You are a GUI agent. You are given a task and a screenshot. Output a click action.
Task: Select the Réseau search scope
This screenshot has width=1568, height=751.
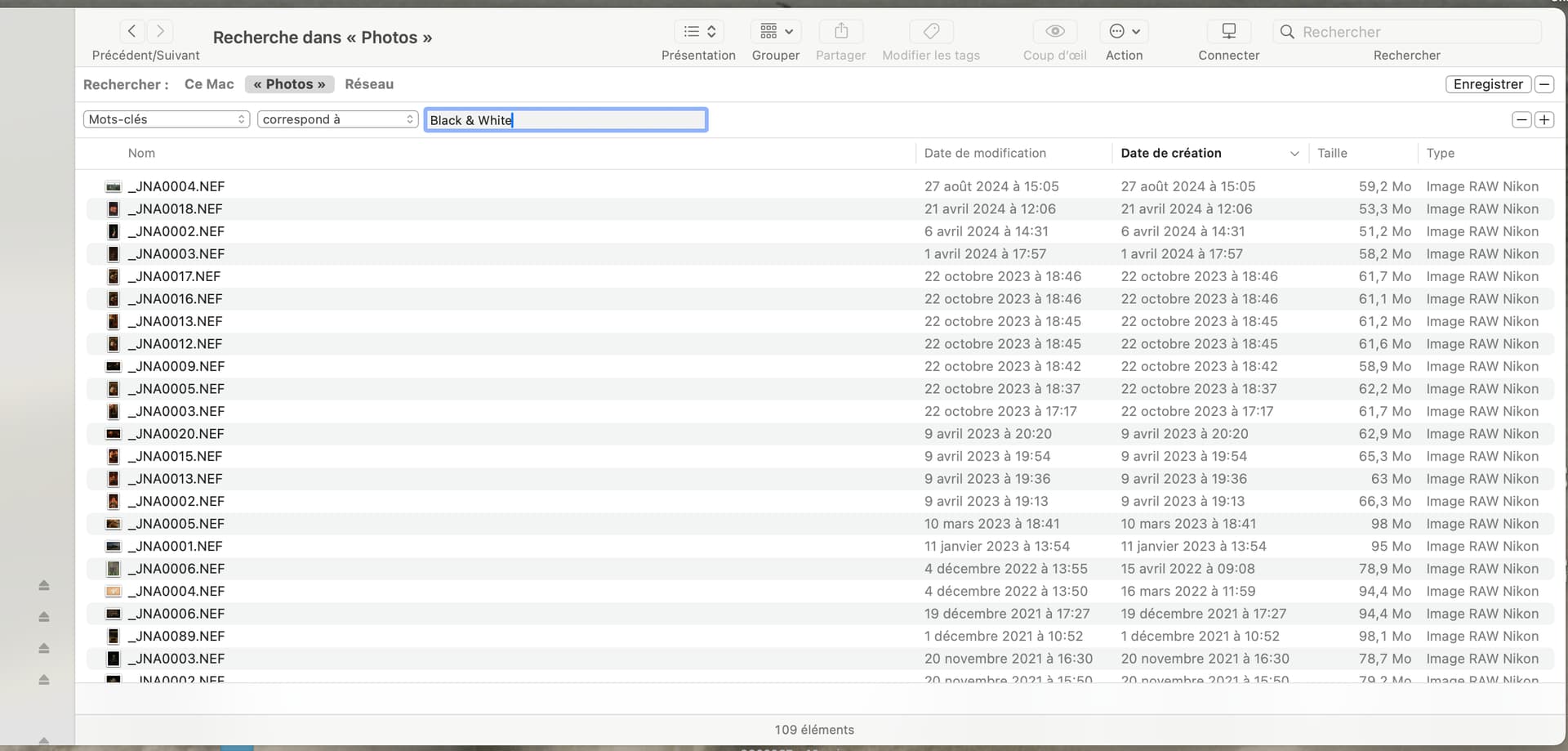pyautogui.click(x=369, y=84)
